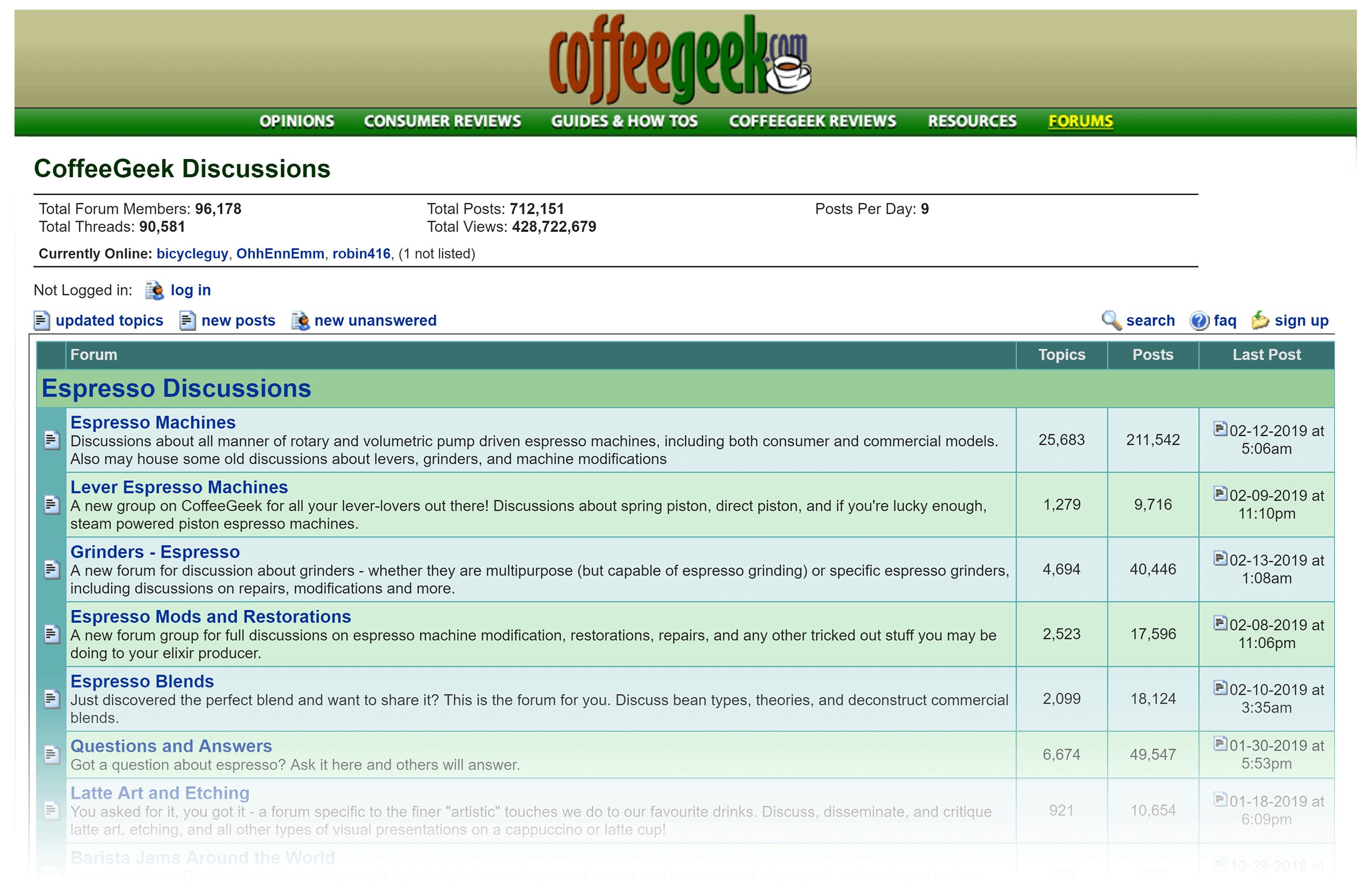Click the CoffeeGeek Discussions heading
The height and width of the screenshot is (896, 1372).
pos(182,169)
